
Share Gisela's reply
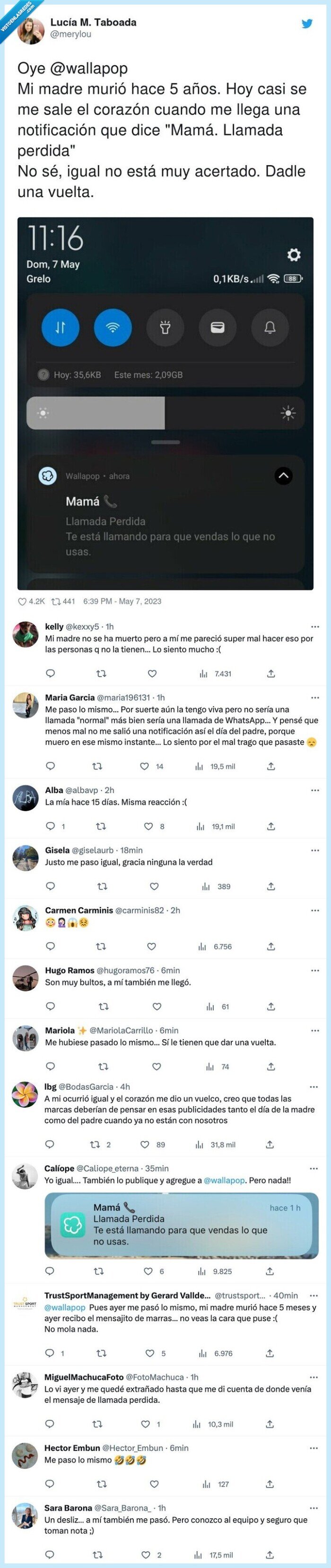point(271,886)
